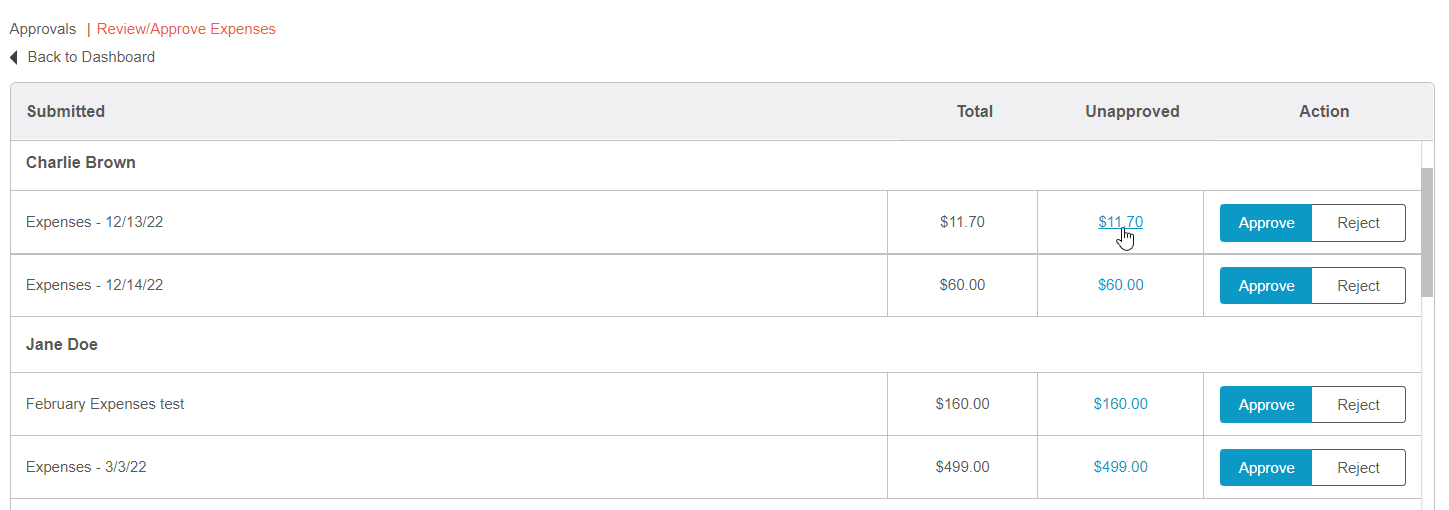
Task: Open the $499.00 unapproved amount link
Action: pyautogui.click(x=1120, y=467)
